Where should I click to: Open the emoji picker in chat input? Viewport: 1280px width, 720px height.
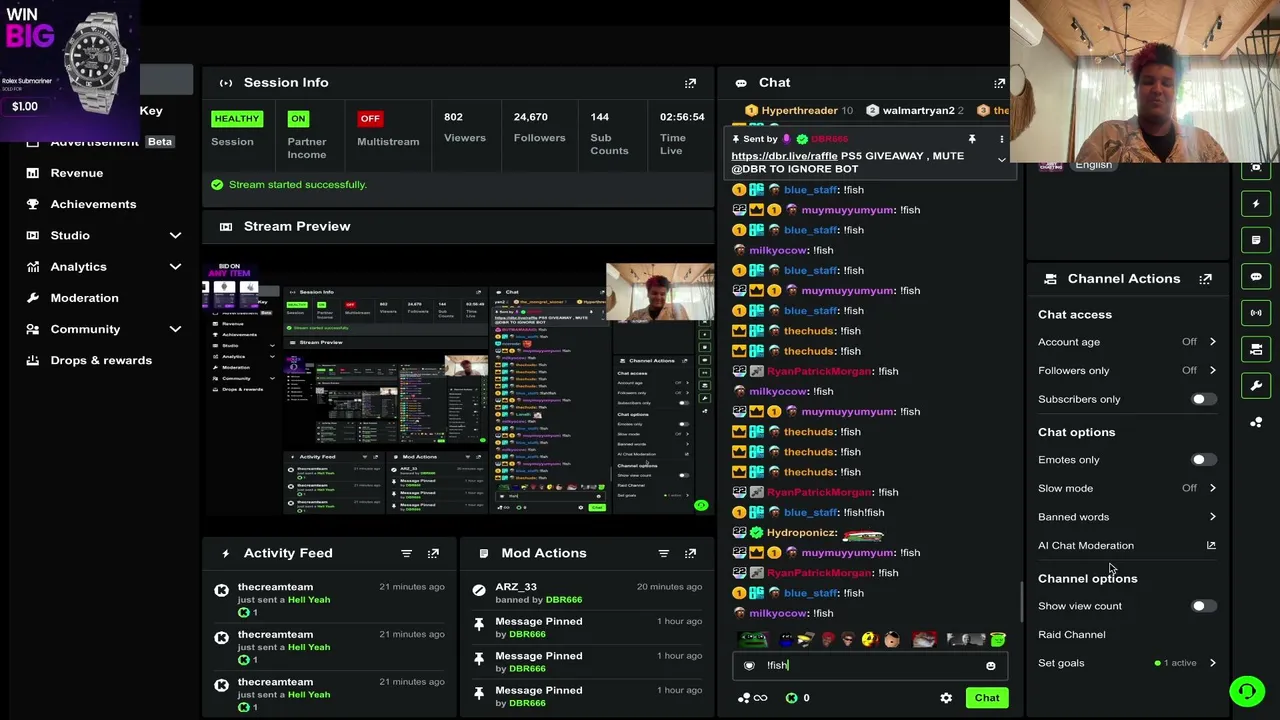tap(990, 666)
